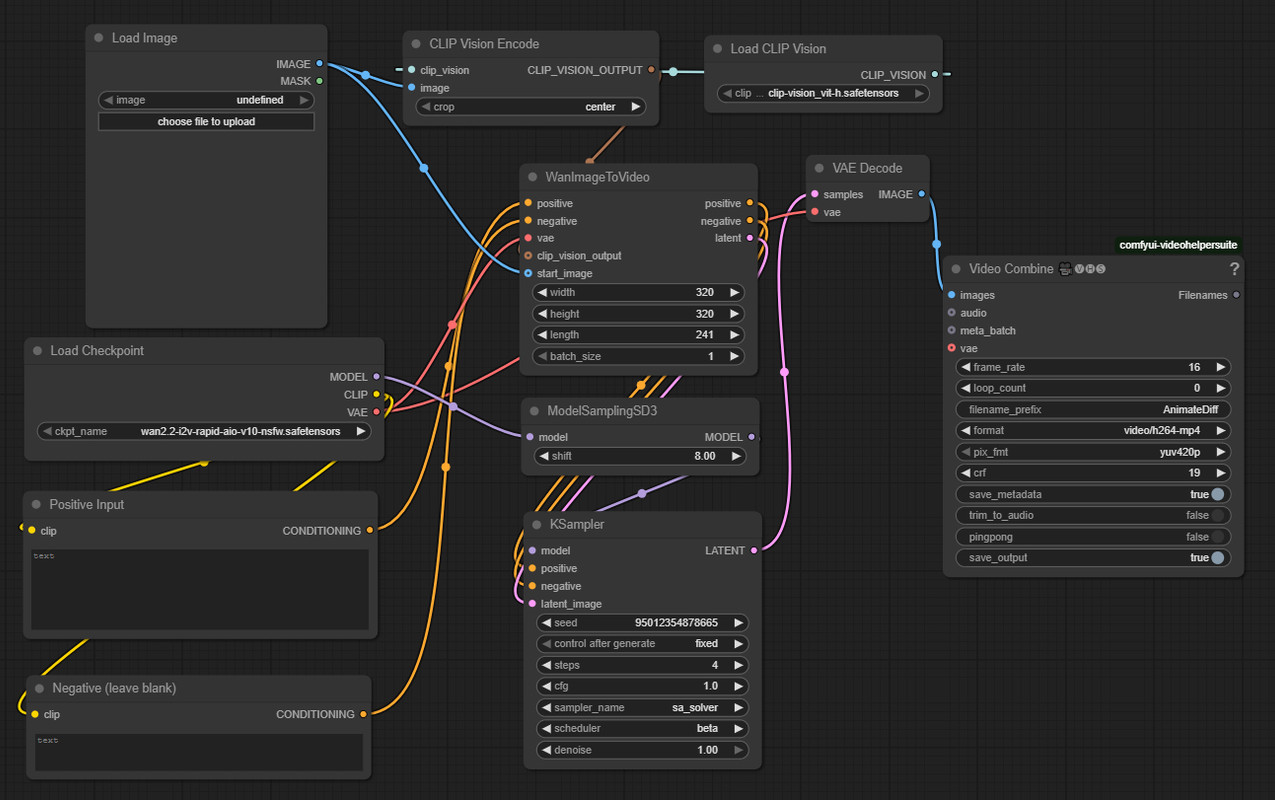Open the image selector in Load Image

click(x=206, y=100)
